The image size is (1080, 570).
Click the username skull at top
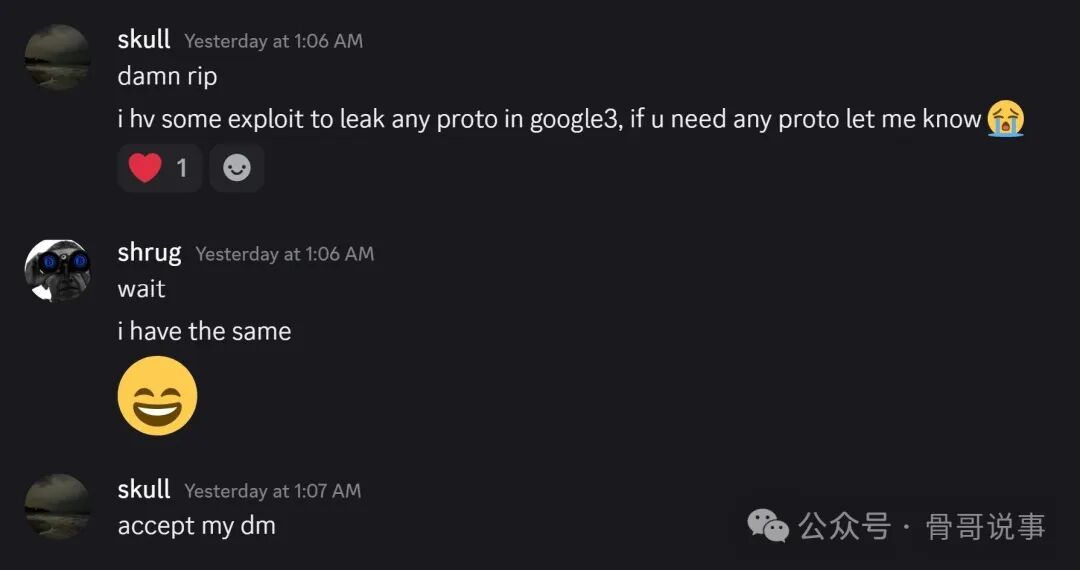[144, 40]
